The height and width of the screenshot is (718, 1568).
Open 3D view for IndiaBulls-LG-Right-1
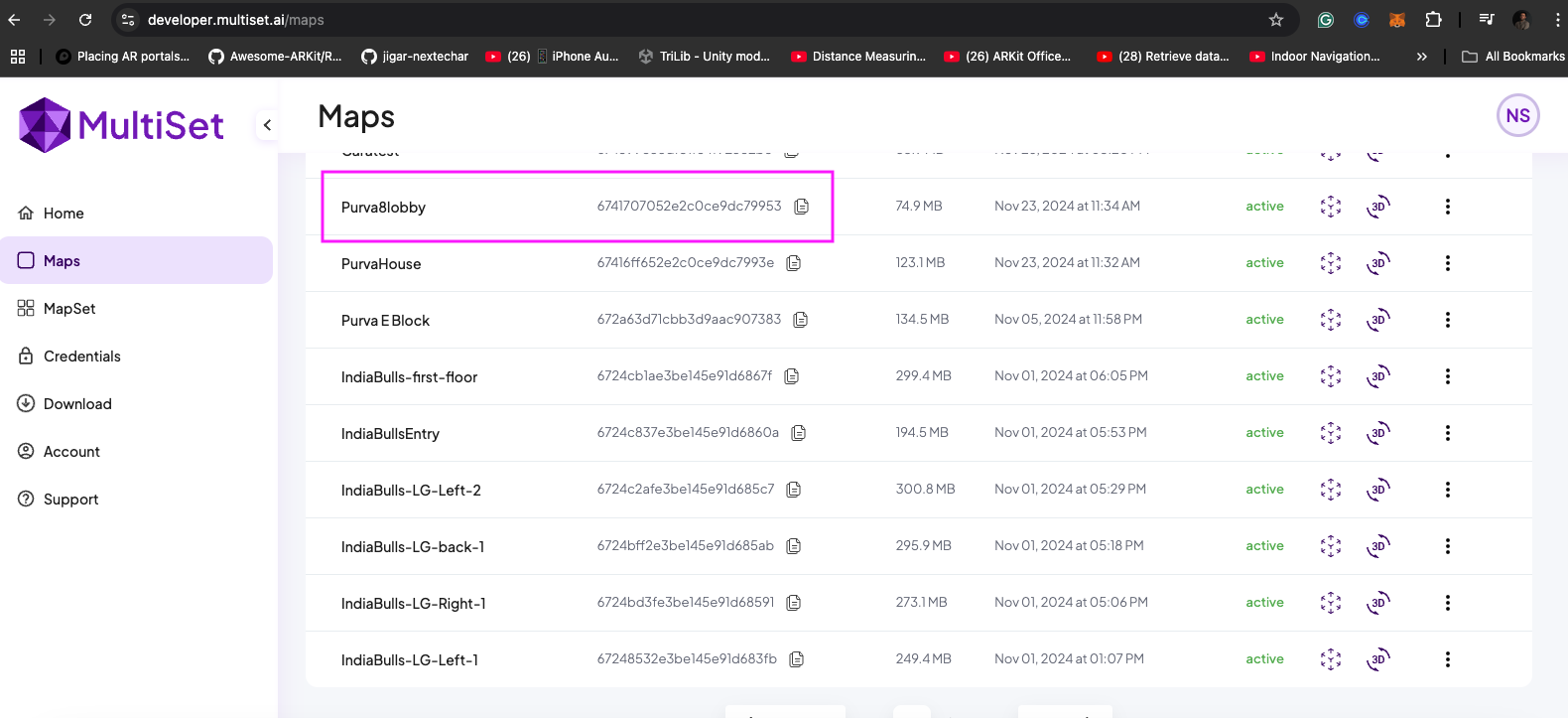(1377, 603)
